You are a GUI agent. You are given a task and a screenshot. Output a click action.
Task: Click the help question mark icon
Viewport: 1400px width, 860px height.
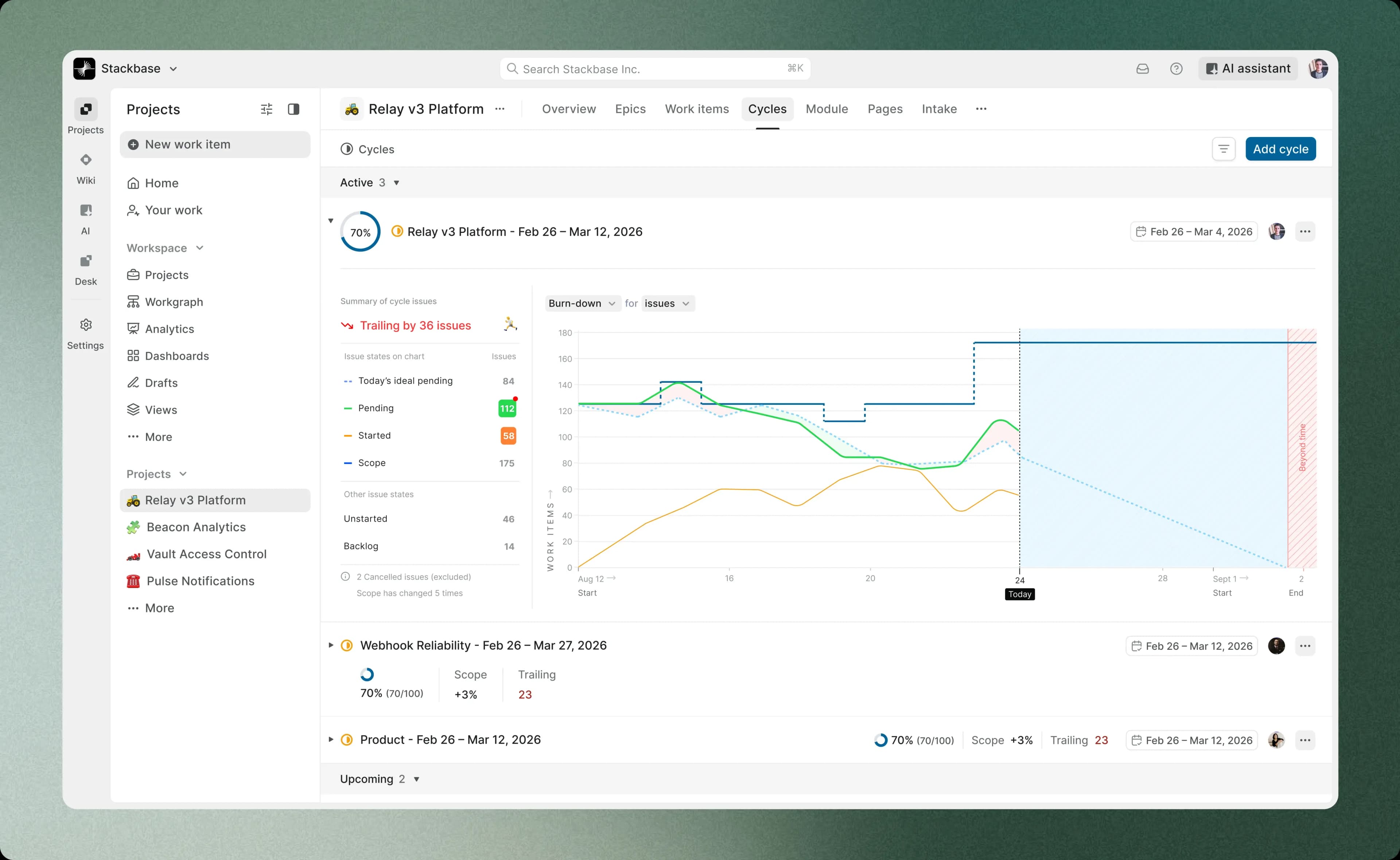1176,69
